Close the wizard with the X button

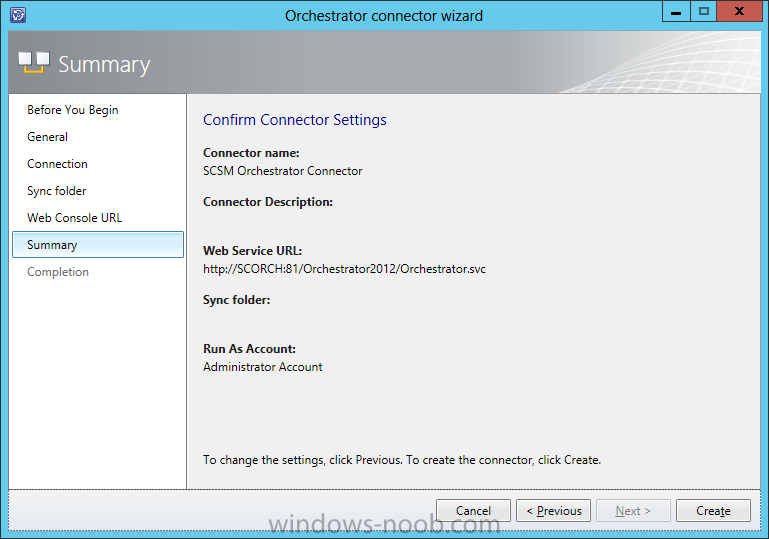click(739, 12)
